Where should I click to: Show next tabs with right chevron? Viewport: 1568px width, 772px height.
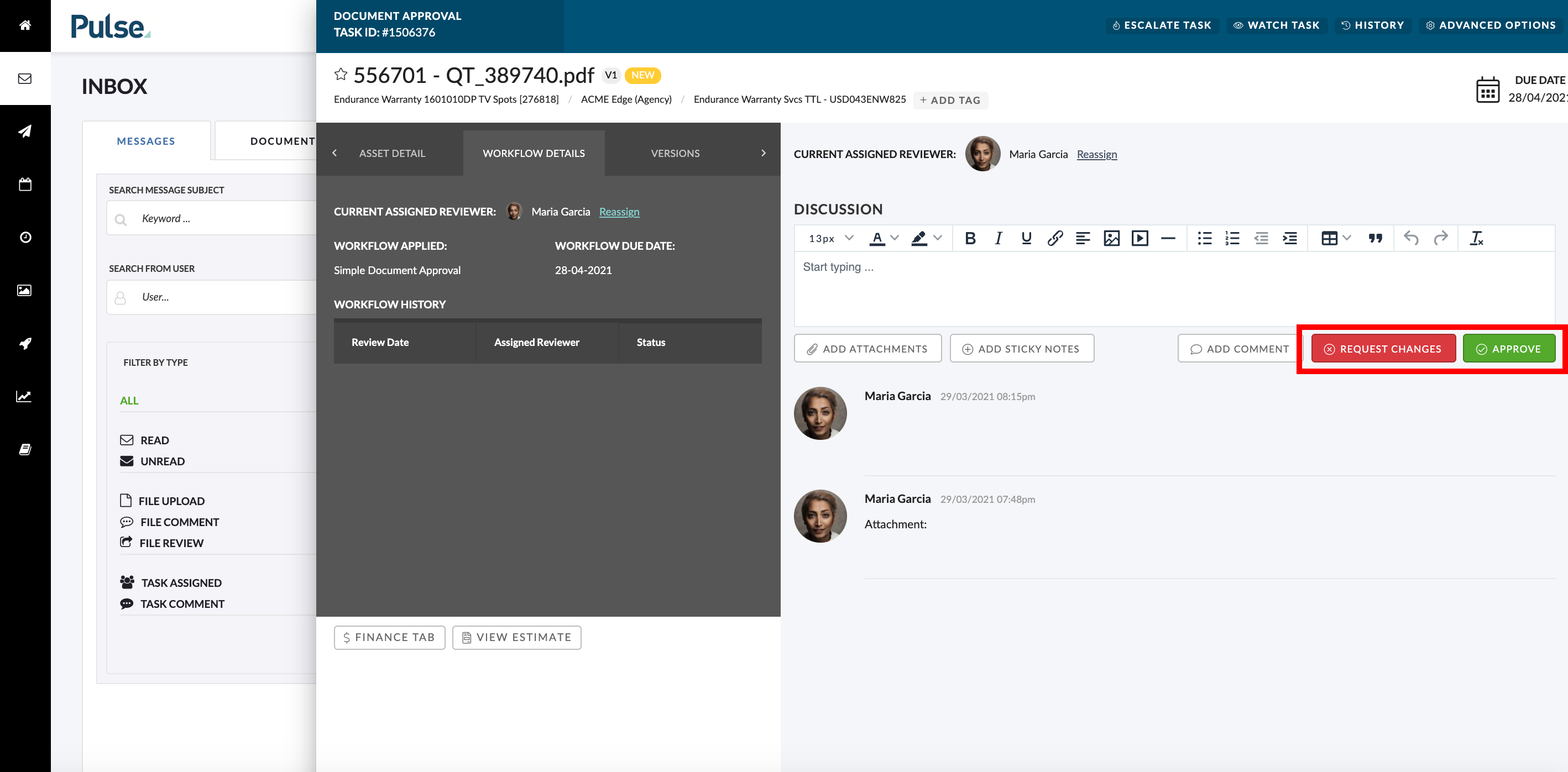point(764,153)
